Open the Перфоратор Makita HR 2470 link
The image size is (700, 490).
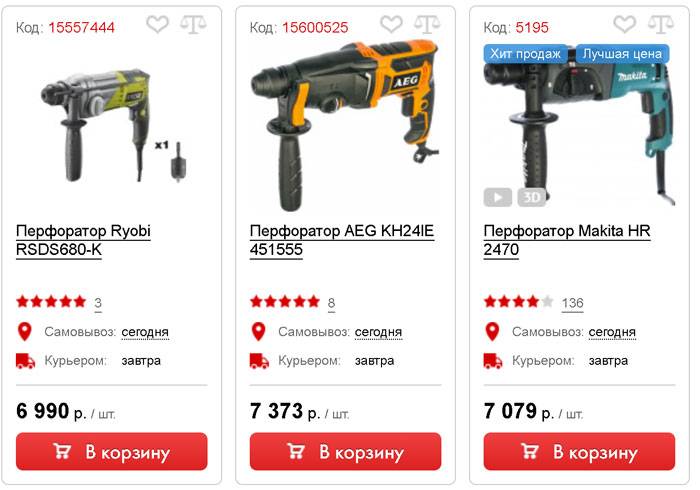pyautogui.click(x=567, y=240)
